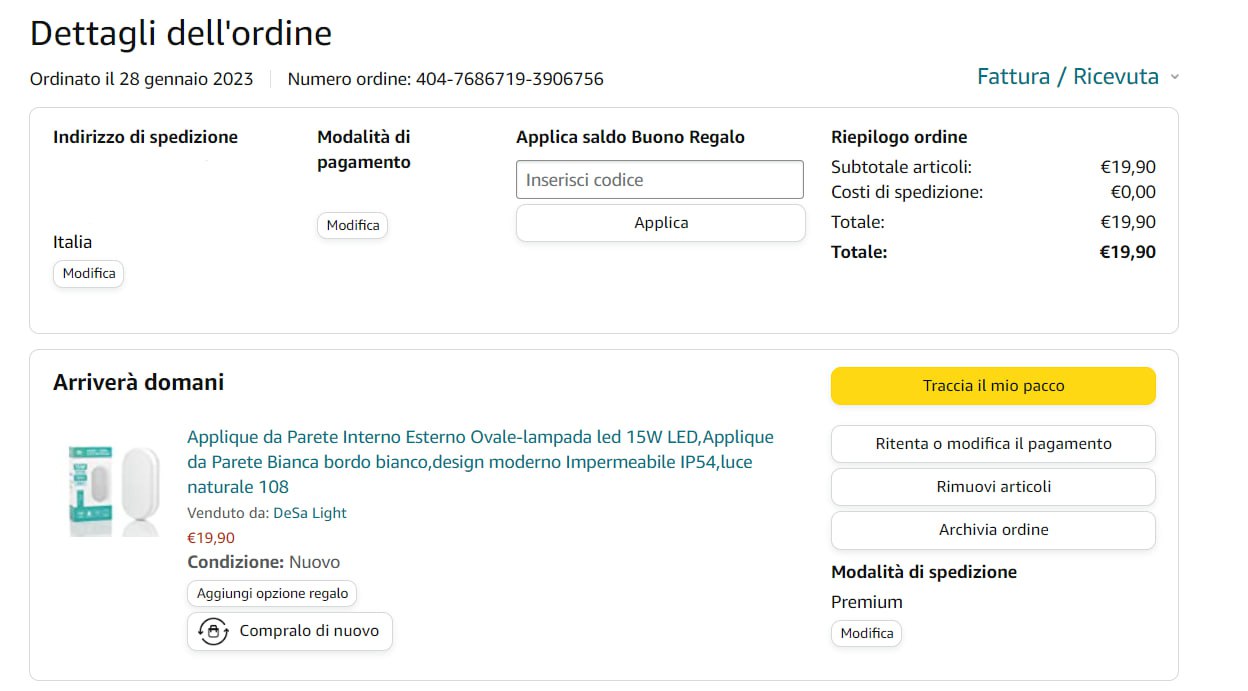The width and height of the screenshot is (1248, 691).
Task: Click Aggiungi opzione regalo
Action: point(272,594)
